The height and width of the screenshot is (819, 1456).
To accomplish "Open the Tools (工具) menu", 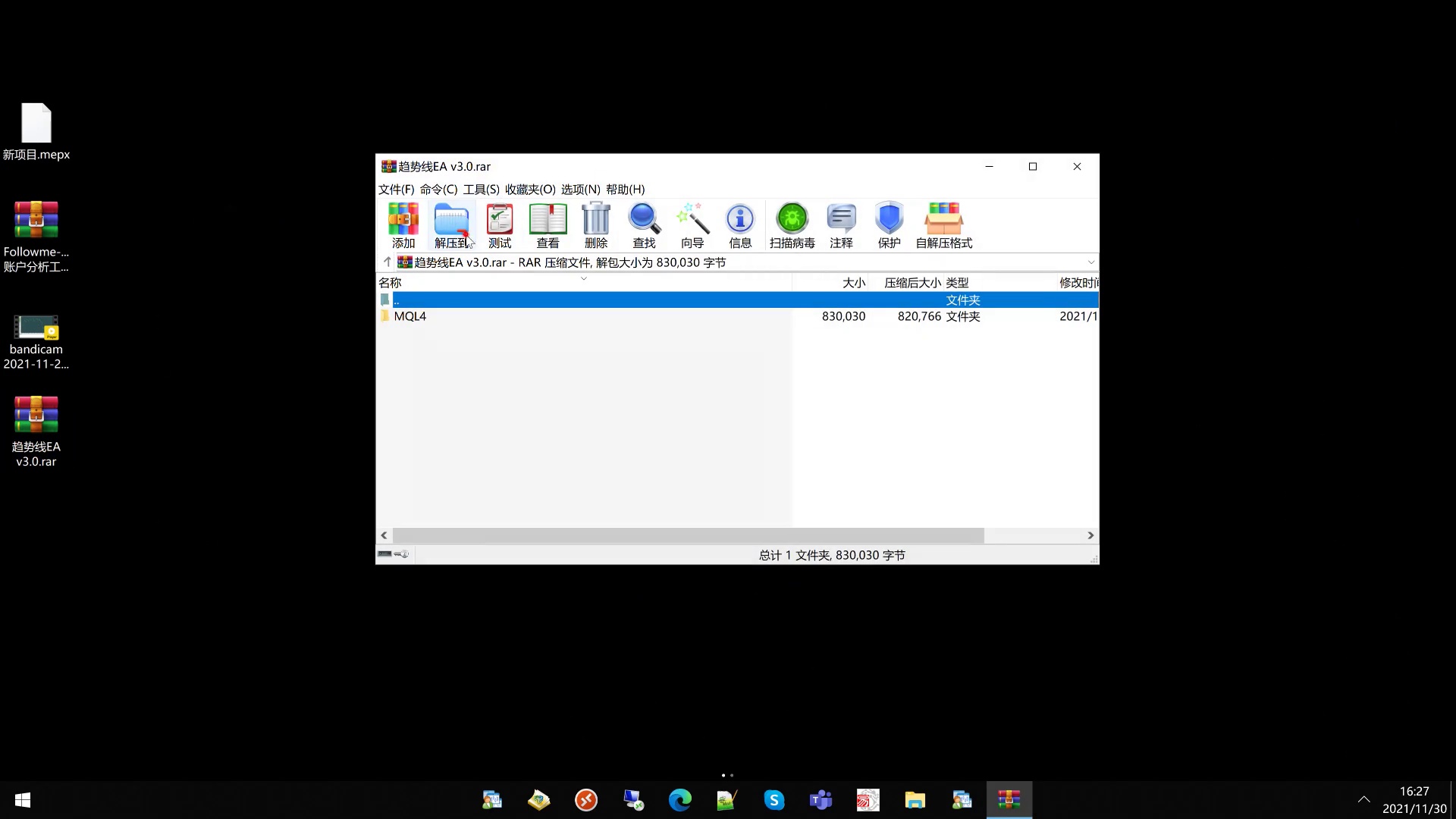I will 481,190.
